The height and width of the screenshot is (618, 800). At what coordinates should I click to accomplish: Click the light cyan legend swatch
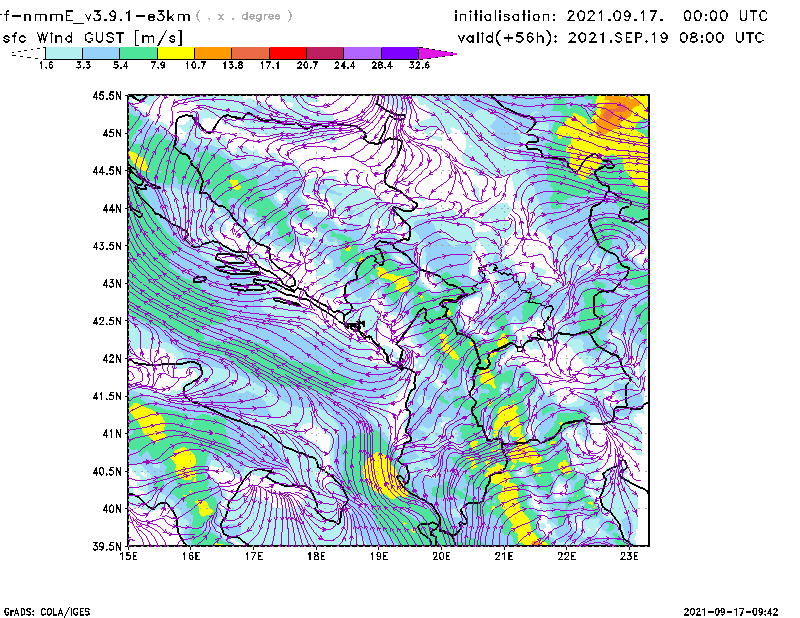coord(64,53)
